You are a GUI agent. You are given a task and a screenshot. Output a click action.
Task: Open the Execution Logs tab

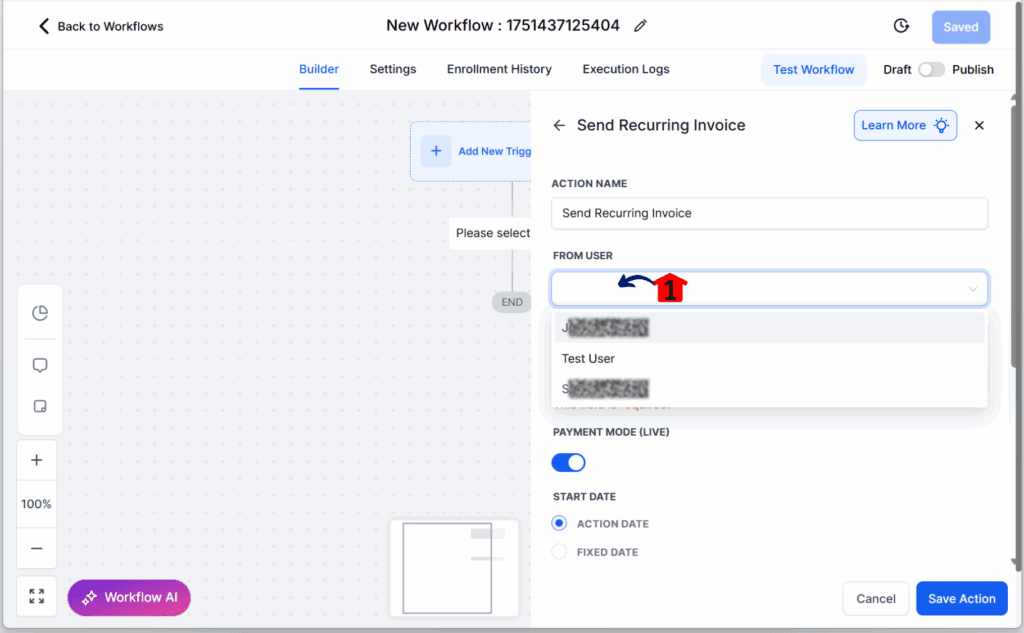(x=626, y=69)
